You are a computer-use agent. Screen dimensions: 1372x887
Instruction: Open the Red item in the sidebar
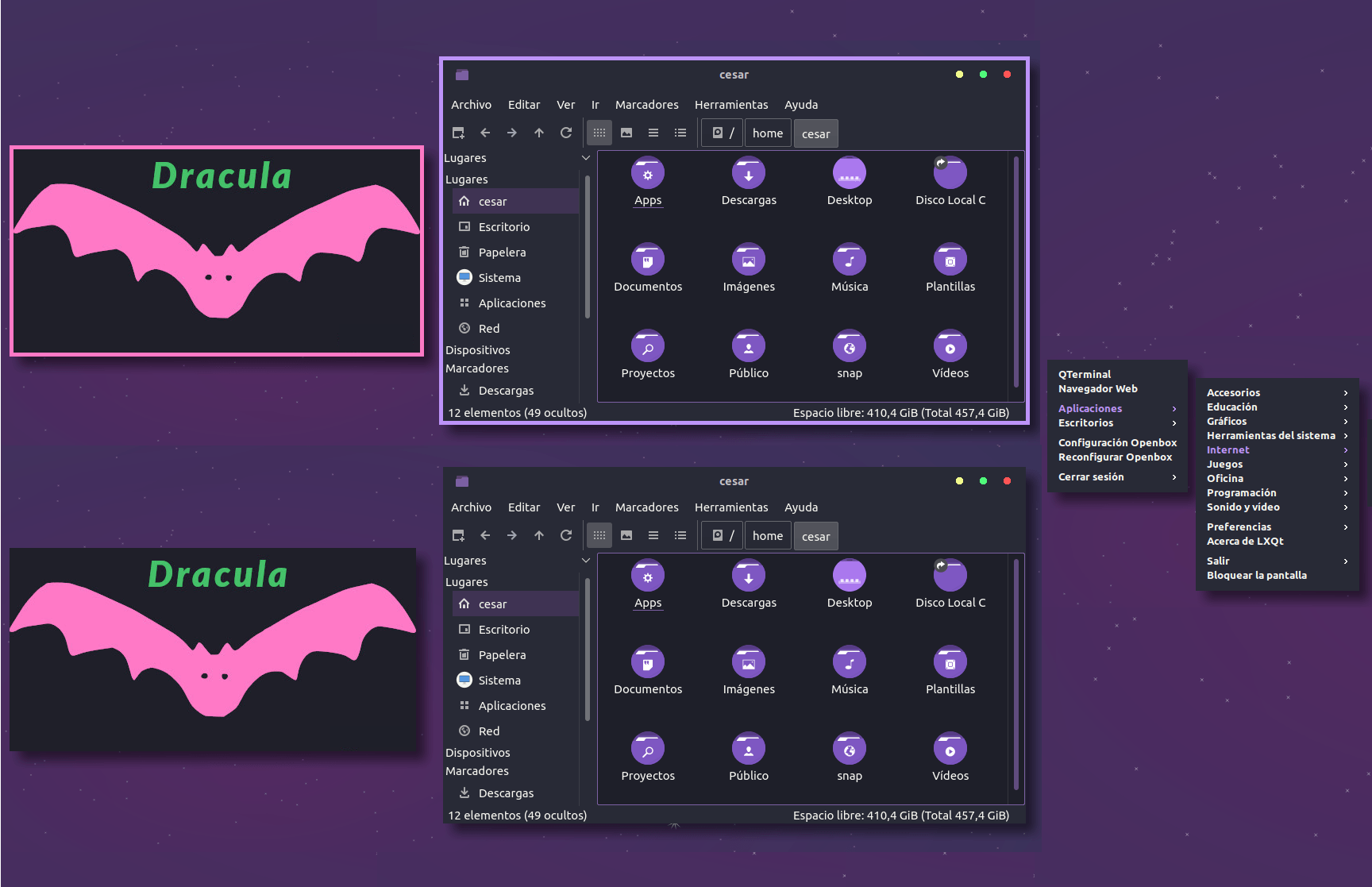tap(489, 328)
